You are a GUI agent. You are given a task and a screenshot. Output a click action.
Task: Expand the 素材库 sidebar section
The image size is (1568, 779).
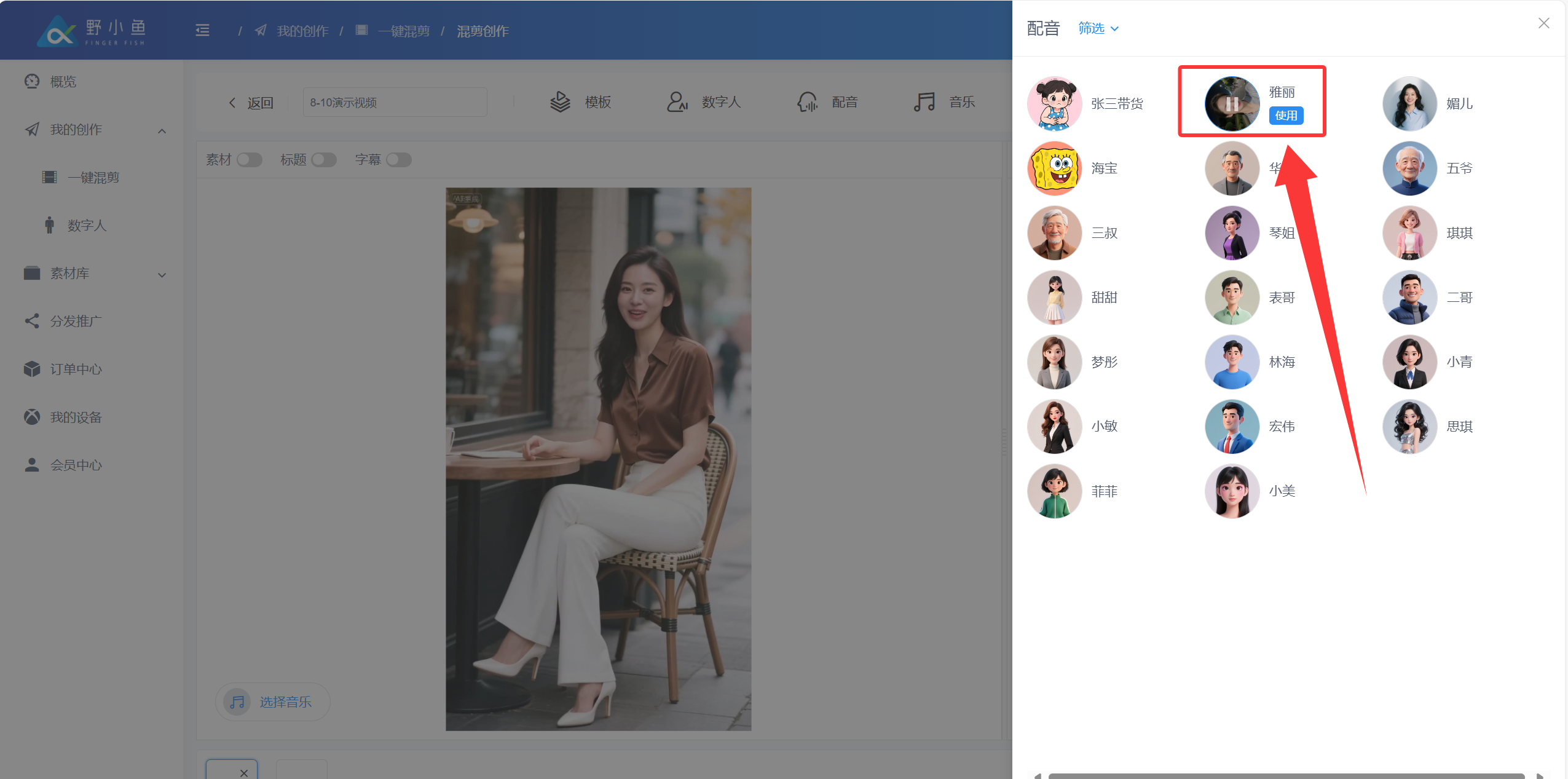(162, 274)
